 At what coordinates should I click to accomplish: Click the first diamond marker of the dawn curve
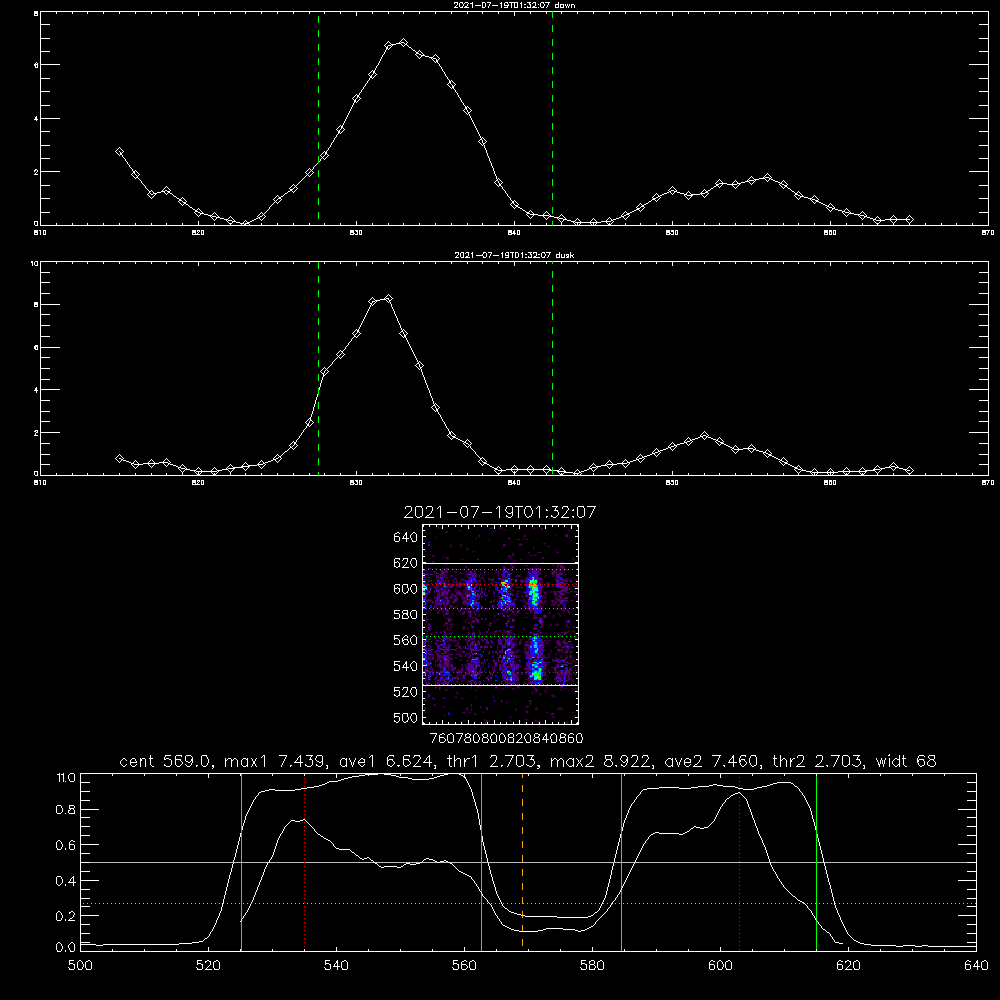(119, 152)
